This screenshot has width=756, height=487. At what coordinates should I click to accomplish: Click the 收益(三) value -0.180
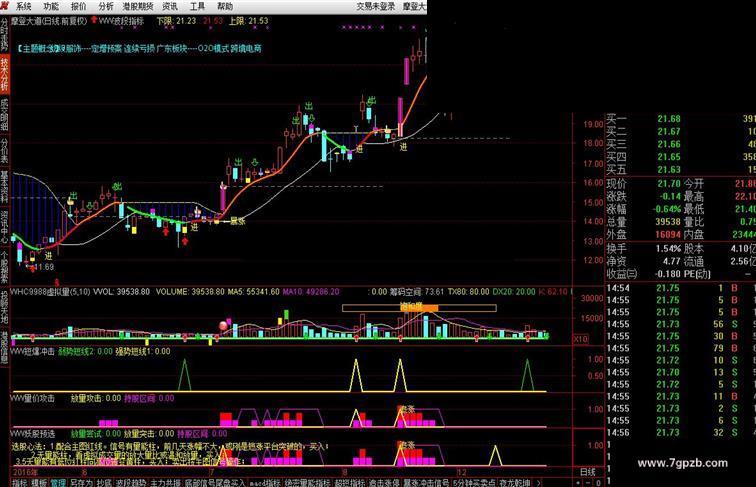pyautogui.click(x=667, y=274)
